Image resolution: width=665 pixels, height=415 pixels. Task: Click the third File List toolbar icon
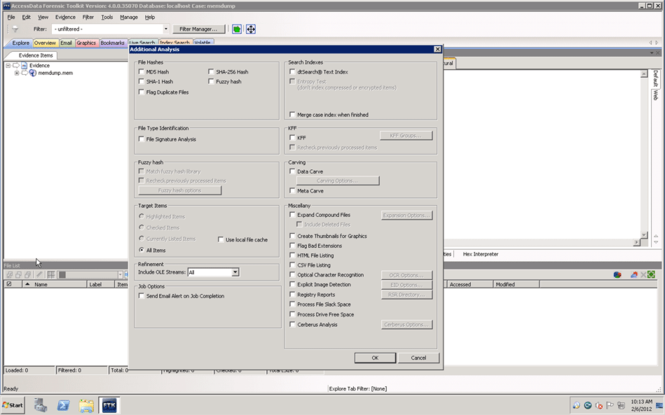click(x=28, y=275)
